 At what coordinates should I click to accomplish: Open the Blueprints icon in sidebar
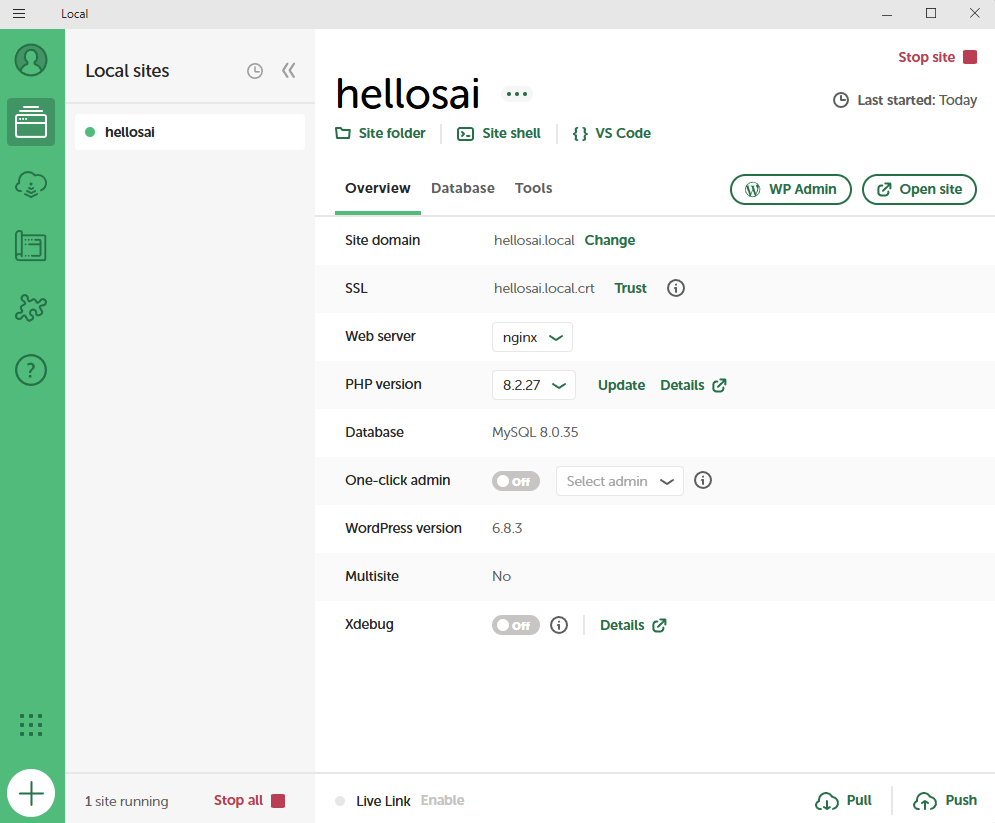[x=31, y=246]
